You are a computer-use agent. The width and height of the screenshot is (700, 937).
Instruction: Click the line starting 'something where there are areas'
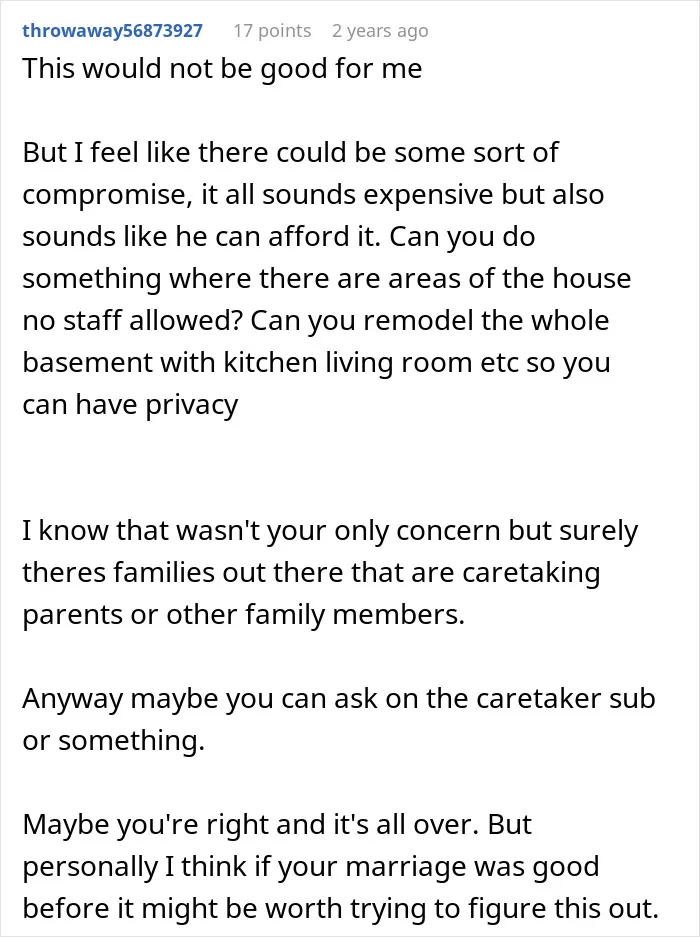(x=327, y=279)
